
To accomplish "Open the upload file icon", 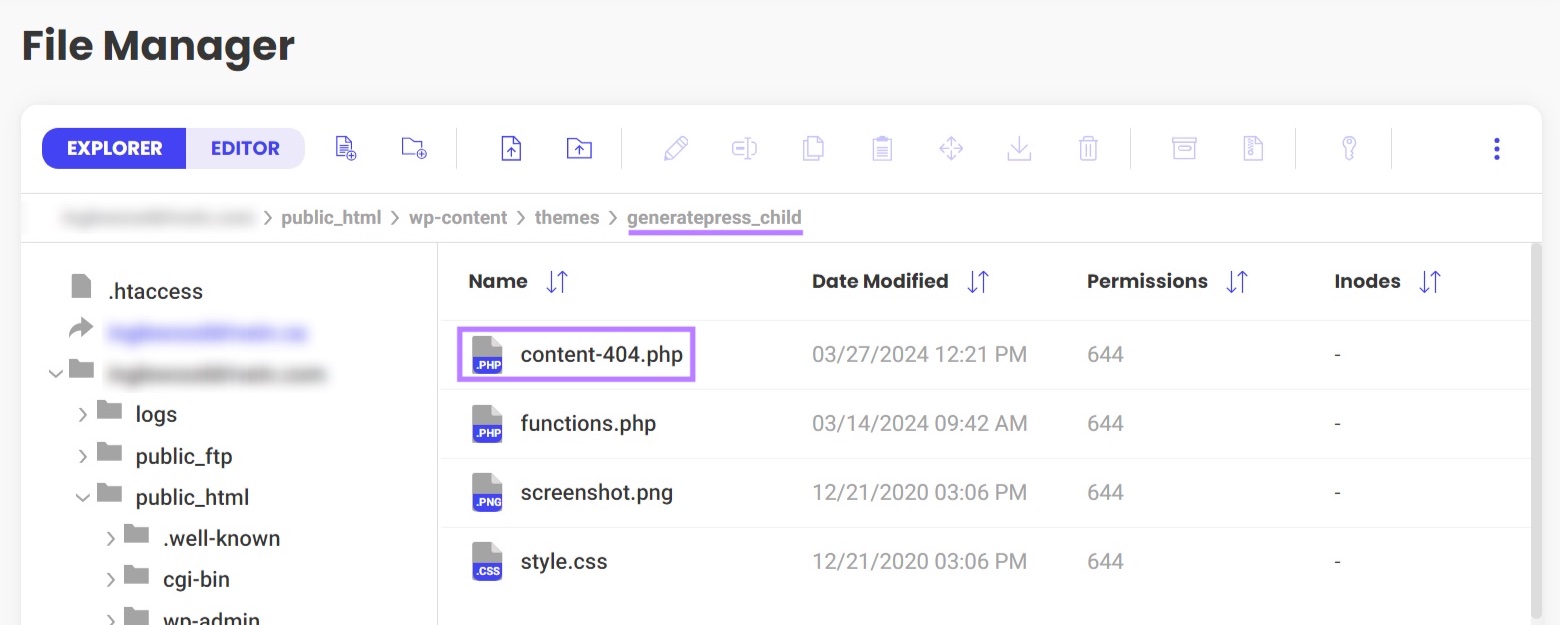I will tap(510, 147).
